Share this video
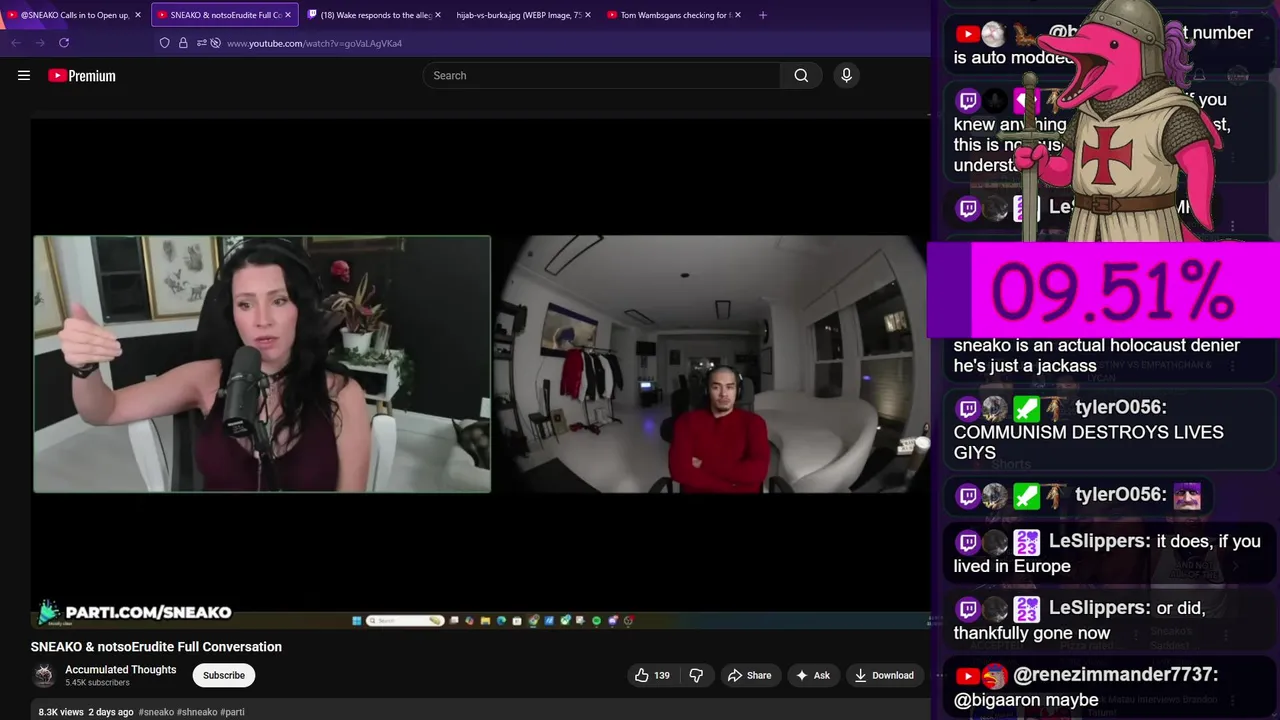Screen dimensions: 1280x720 [x=749, y=675]
